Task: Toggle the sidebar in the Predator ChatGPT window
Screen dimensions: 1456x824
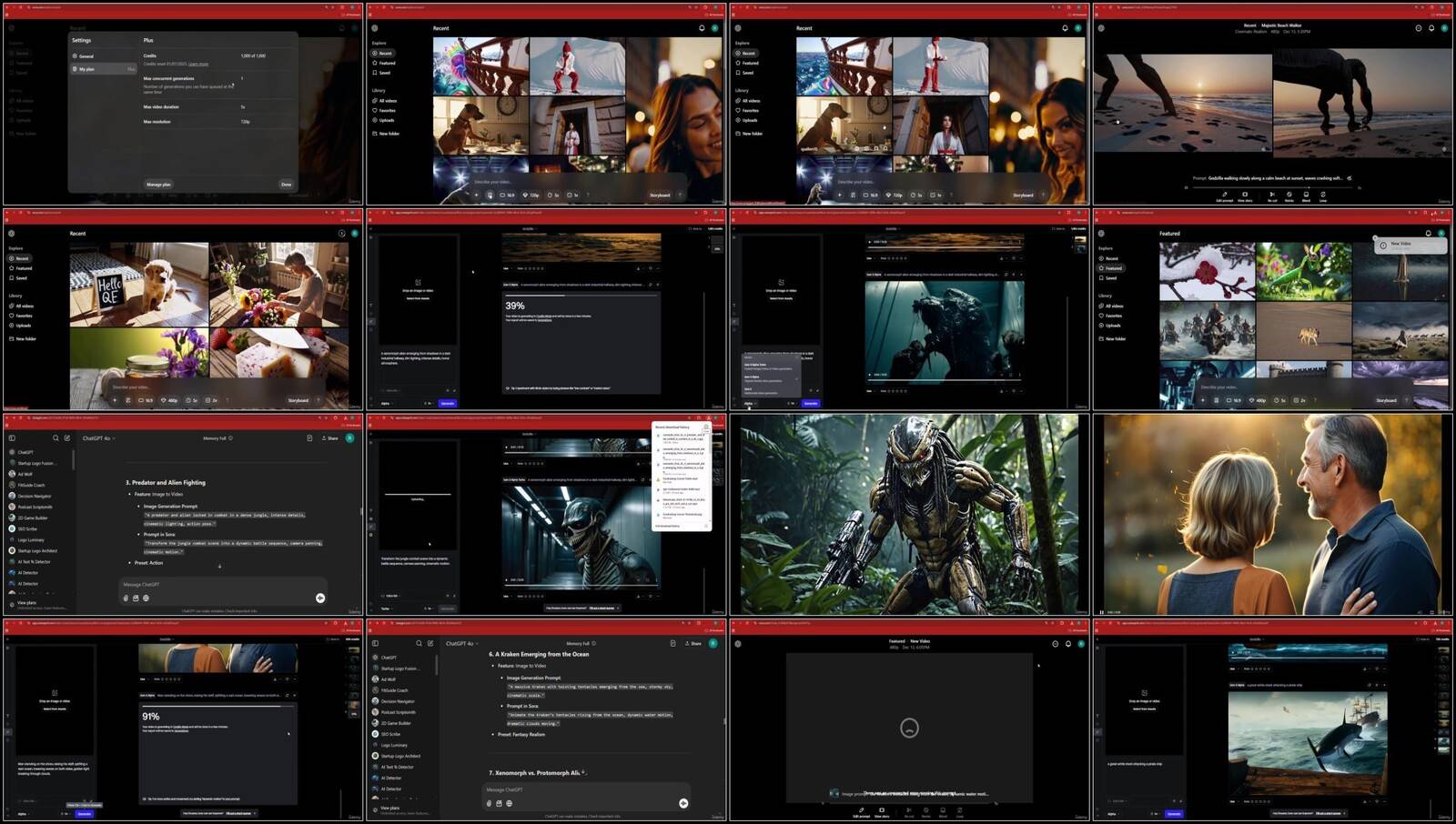Action: 12,438
